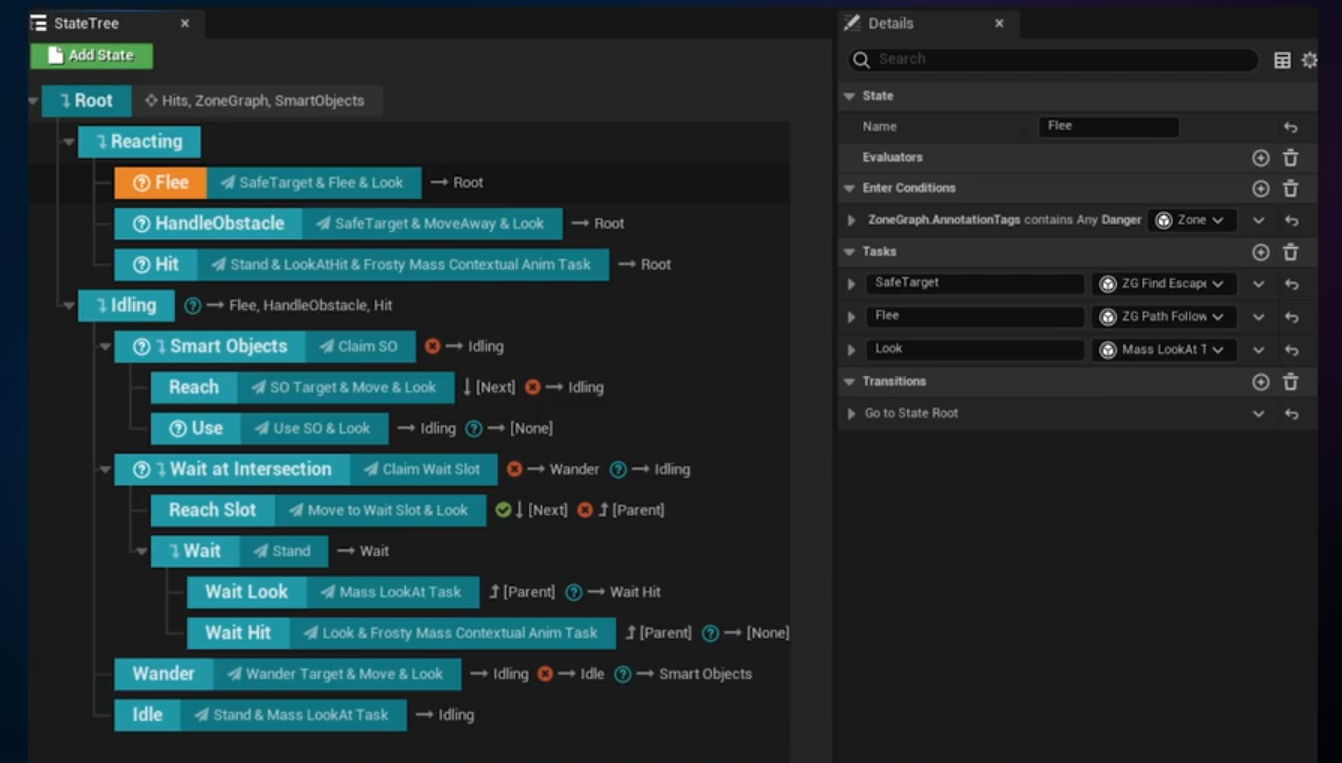Expand the ZoneGraph.AnnotationTags condition row
Viewport: 1342px width, 763px height.
(x=852, y=220)
